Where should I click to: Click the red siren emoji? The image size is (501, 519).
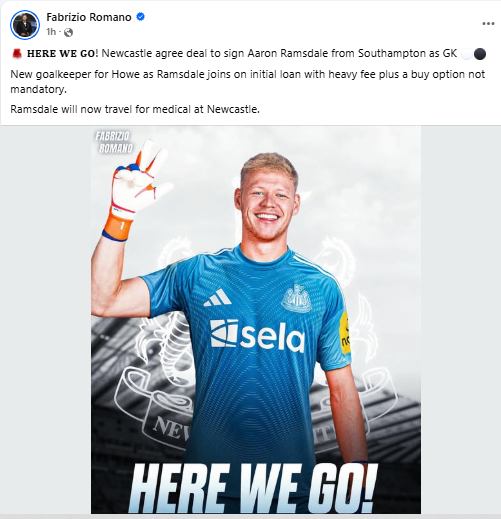(x=17, y=53)
